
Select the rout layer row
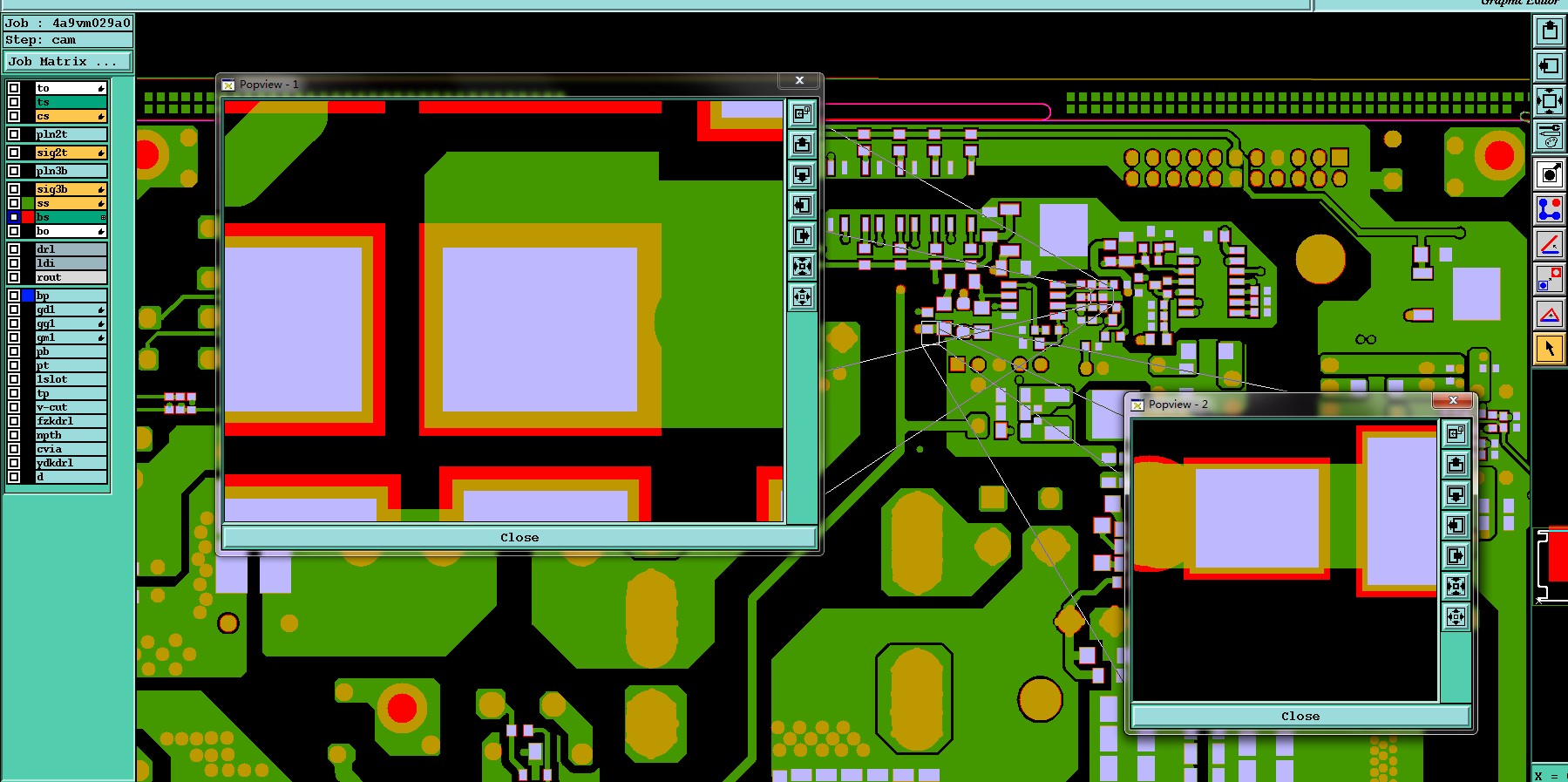coord(71,277)
